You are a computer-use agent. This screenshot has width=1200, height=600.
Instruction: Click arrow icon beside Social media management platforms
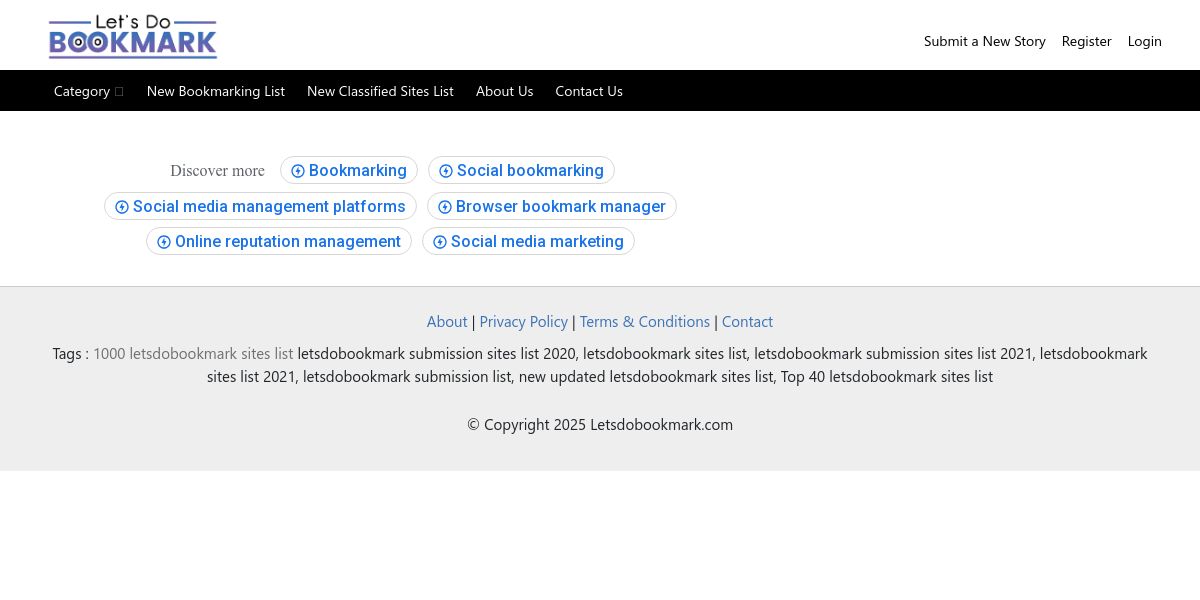pyautogui.click(x=122, y=207)
